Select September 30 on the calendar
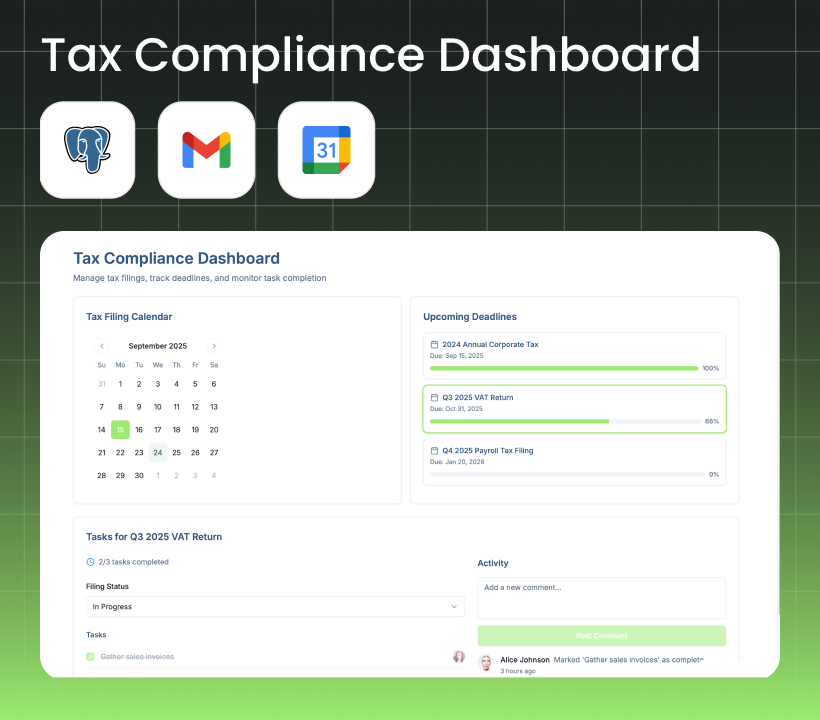 [139, 475]
